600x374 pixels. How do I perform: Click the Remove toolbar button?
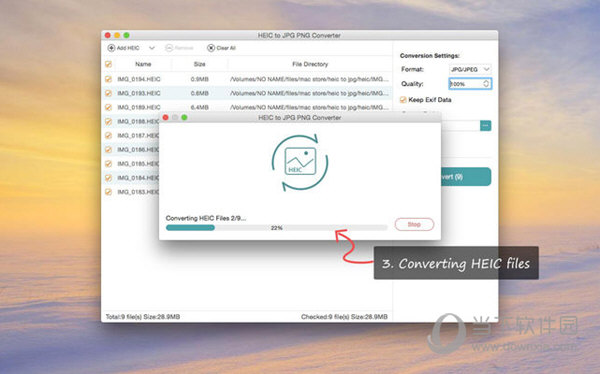coord(179,48)
